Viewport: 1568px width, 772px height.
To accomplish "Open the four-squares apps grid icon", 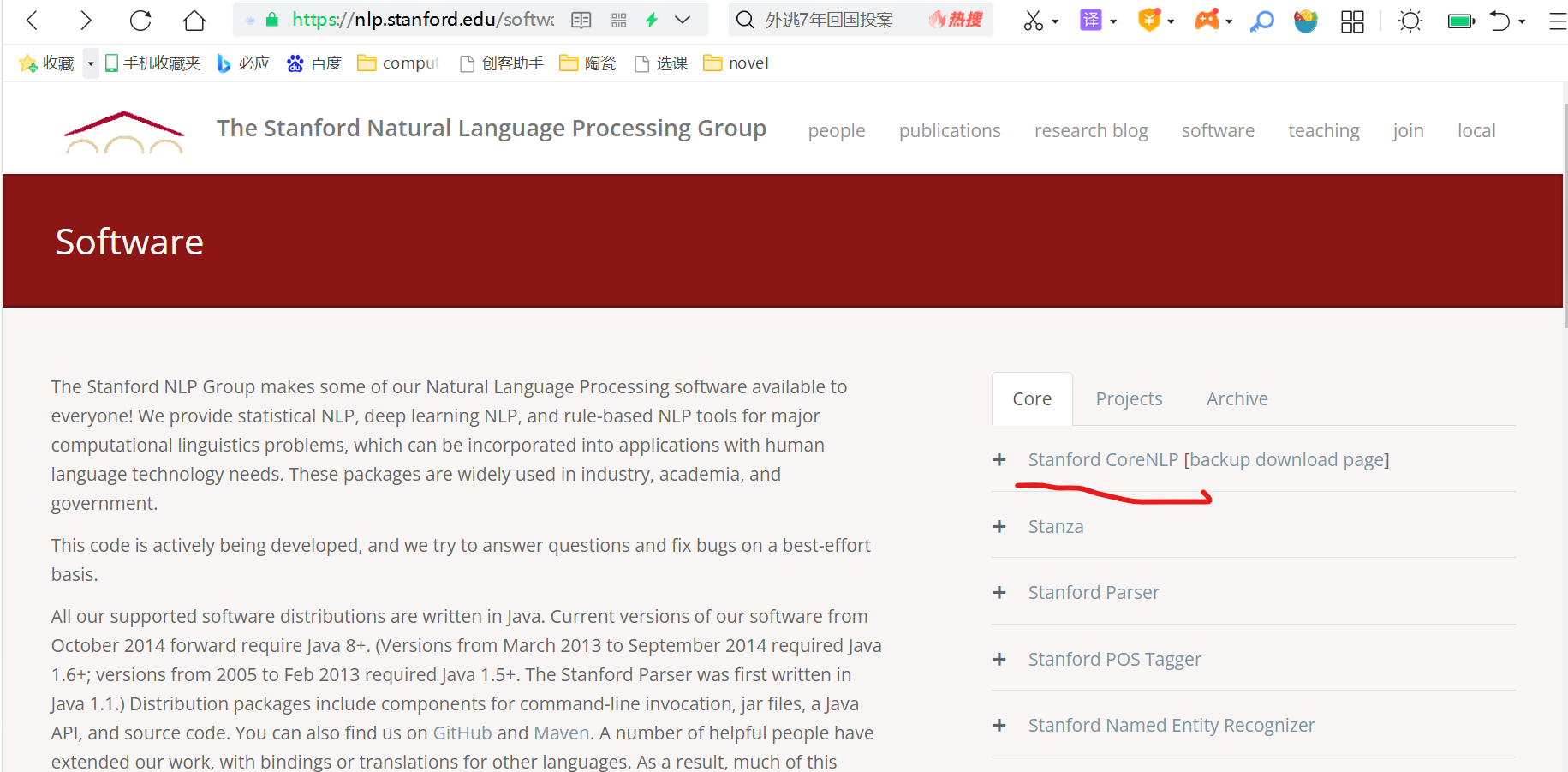I will 1352,21.
